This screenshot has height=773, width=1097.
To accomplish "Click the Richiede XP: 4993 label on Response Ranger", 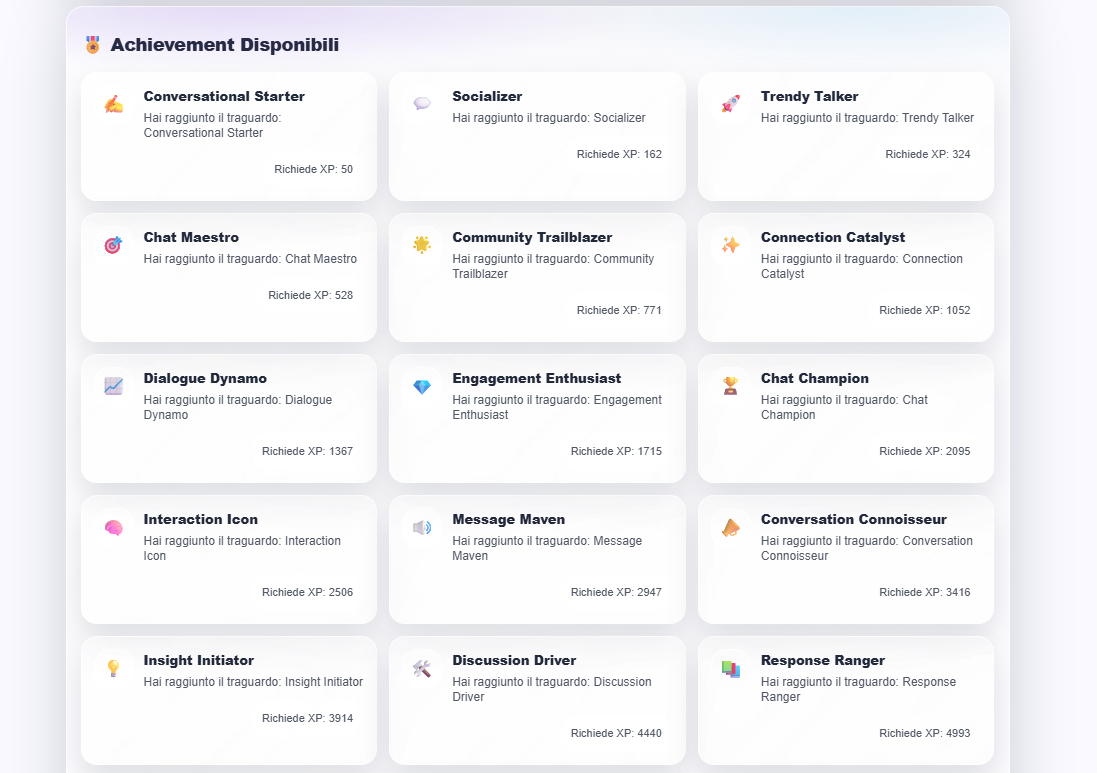I will [925, 733].
